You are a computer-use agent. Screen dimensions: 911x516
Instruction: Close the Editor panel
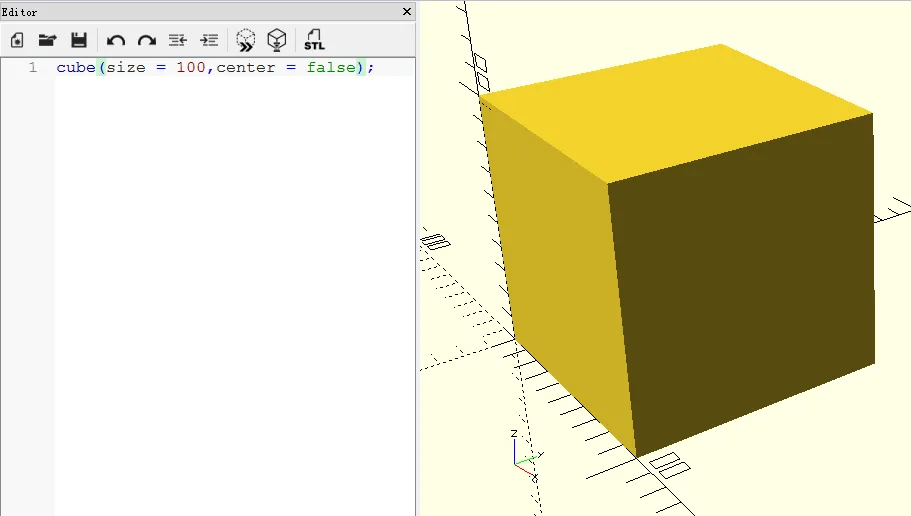pyautogui.click(x=407, y=11)
